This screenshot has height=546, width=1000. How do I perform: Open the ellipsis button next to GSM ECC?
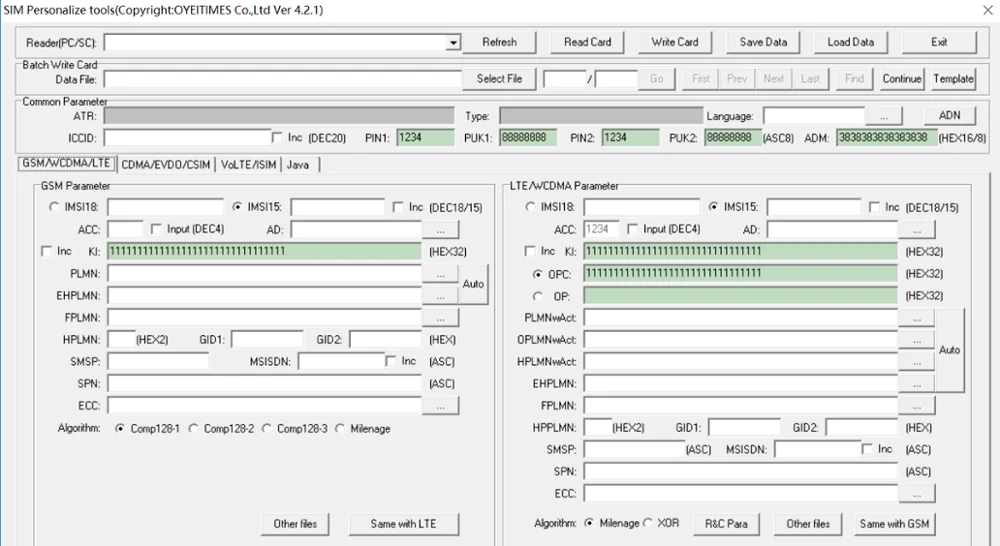pyautogui.click(x=440, y=406)
